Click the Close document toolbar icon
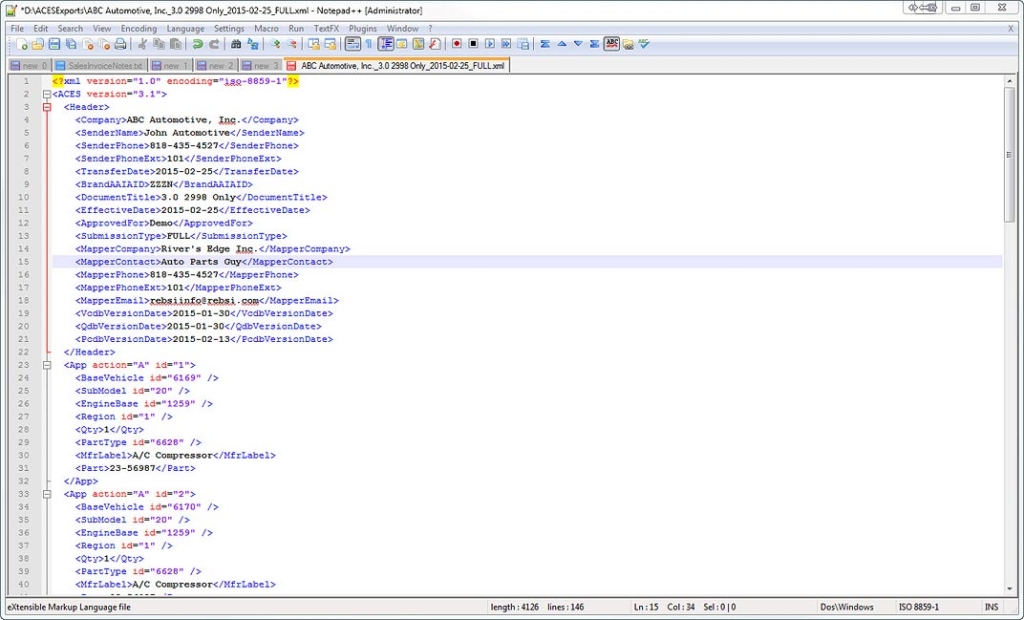Viewport: 1024px width, 620px height. tap(88, 44)
